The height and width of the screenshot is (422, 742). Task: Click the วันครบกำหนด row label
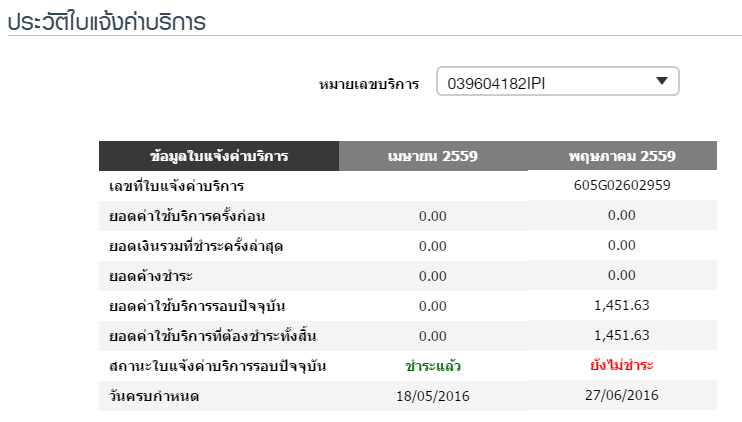(x=154, y=395)
